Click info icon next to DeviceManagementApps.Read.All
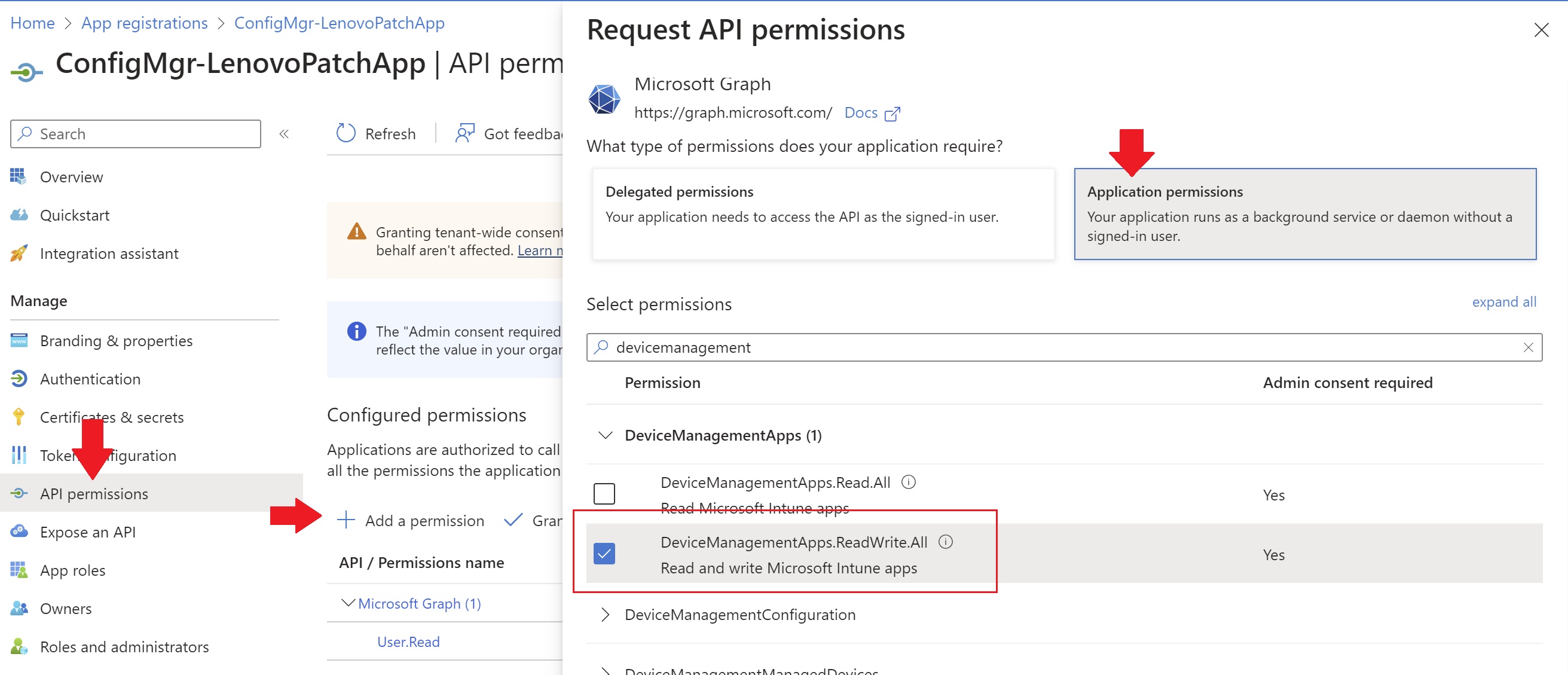This screenshot has width=1568, height=675. coord(908,482)
